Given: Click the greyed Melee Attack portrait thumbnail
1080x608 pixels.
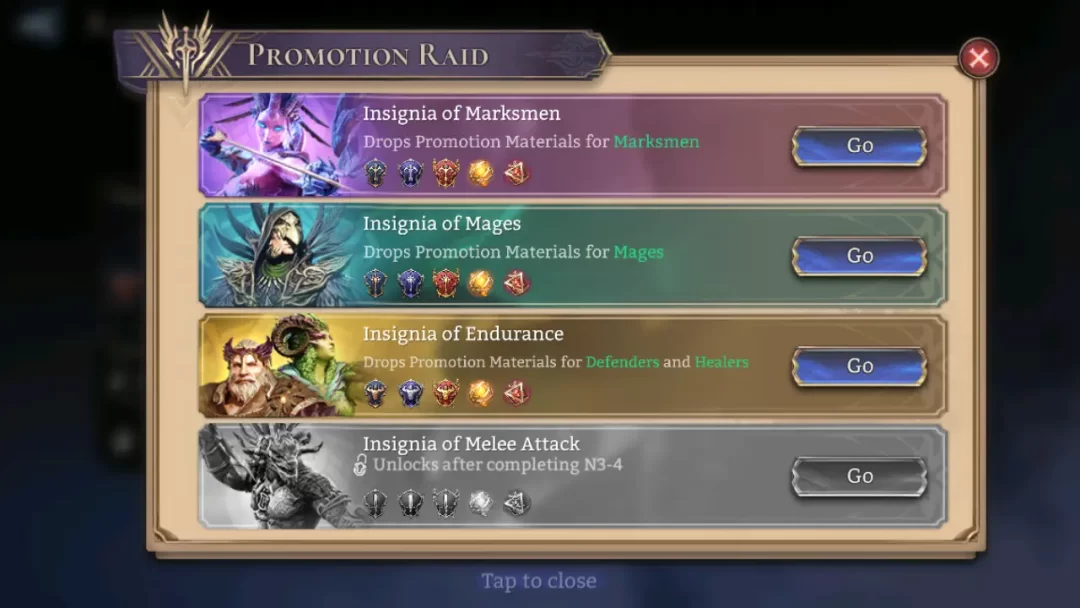Looking at the screenshot, I should (279, 476).
